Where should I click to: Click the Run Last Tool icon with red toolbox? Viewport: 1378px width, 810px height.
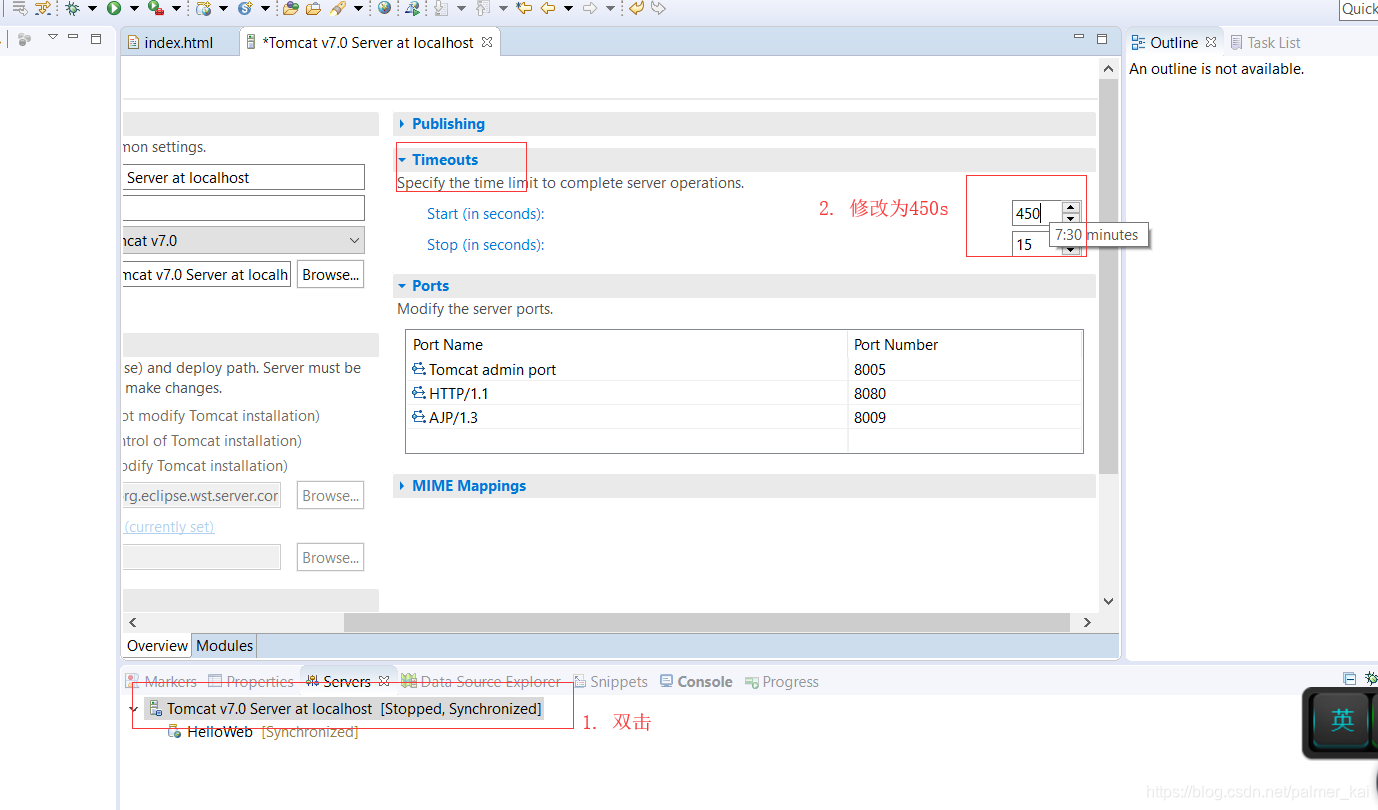point(155,9)
